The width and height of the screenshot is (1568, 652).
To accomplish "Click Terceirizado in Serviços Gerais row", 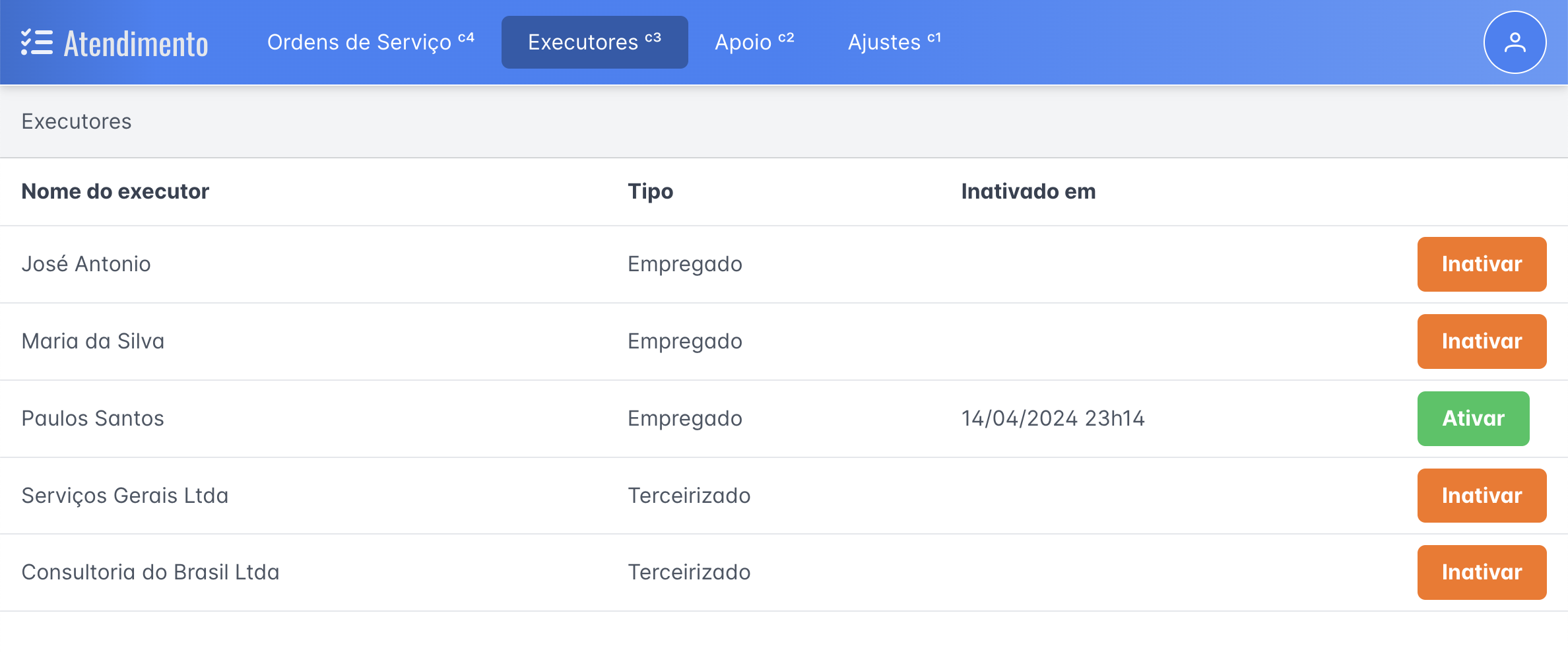I will [689, 496].
